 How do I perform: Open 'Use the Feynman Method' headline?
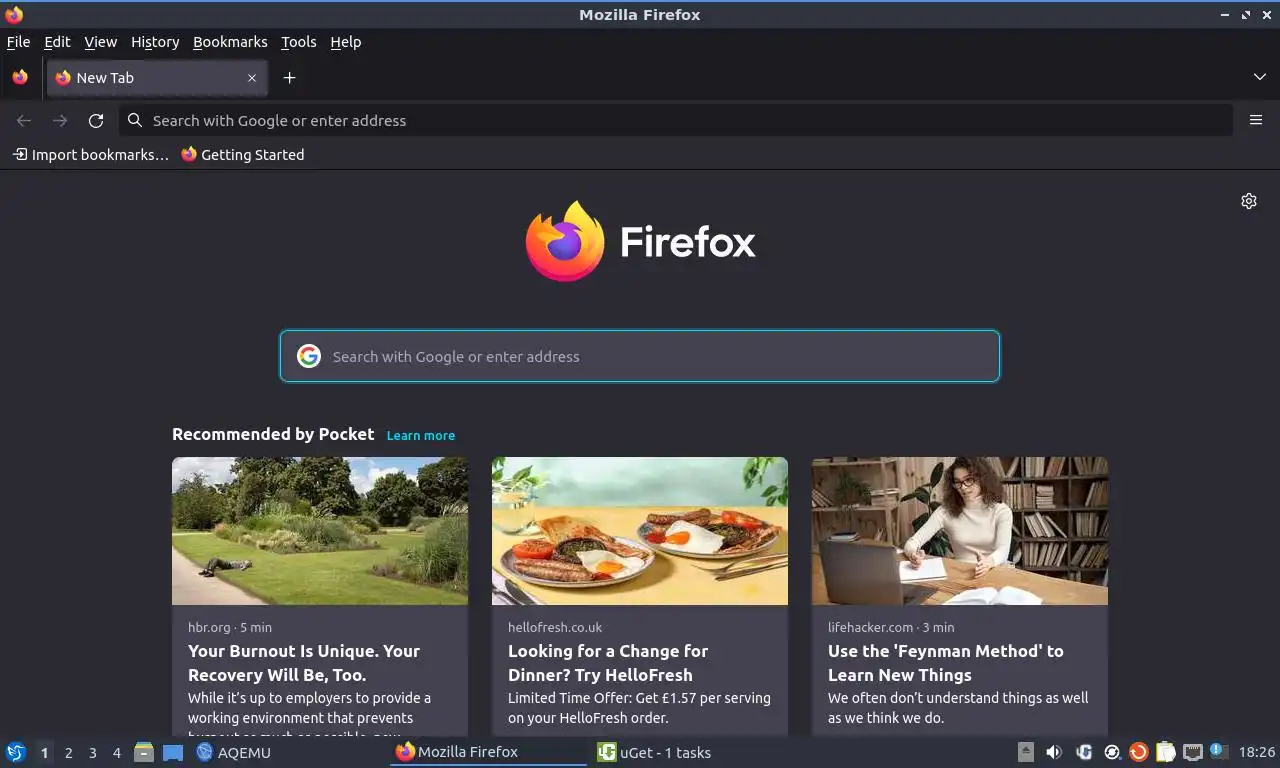(x=946, y=663)
